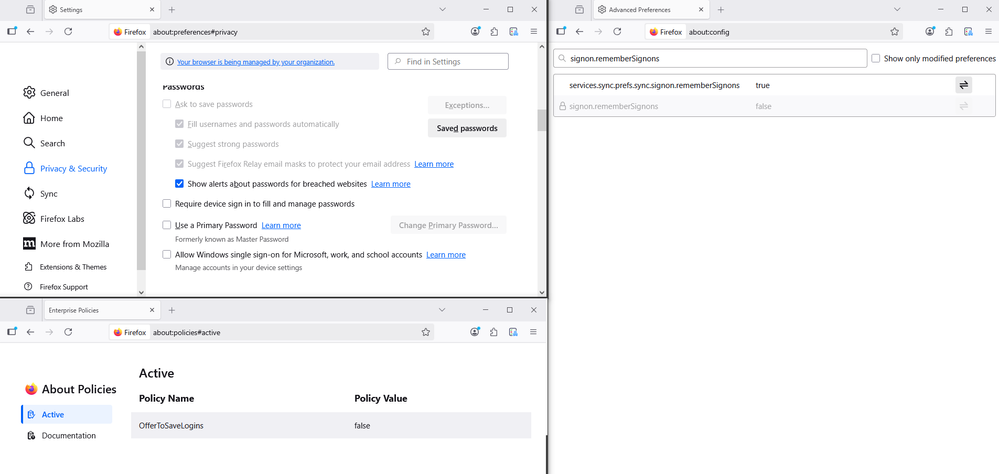This screenshot has width=999, height=474.
Task: Open the Firefox Labs section
Action: point(62,219)
